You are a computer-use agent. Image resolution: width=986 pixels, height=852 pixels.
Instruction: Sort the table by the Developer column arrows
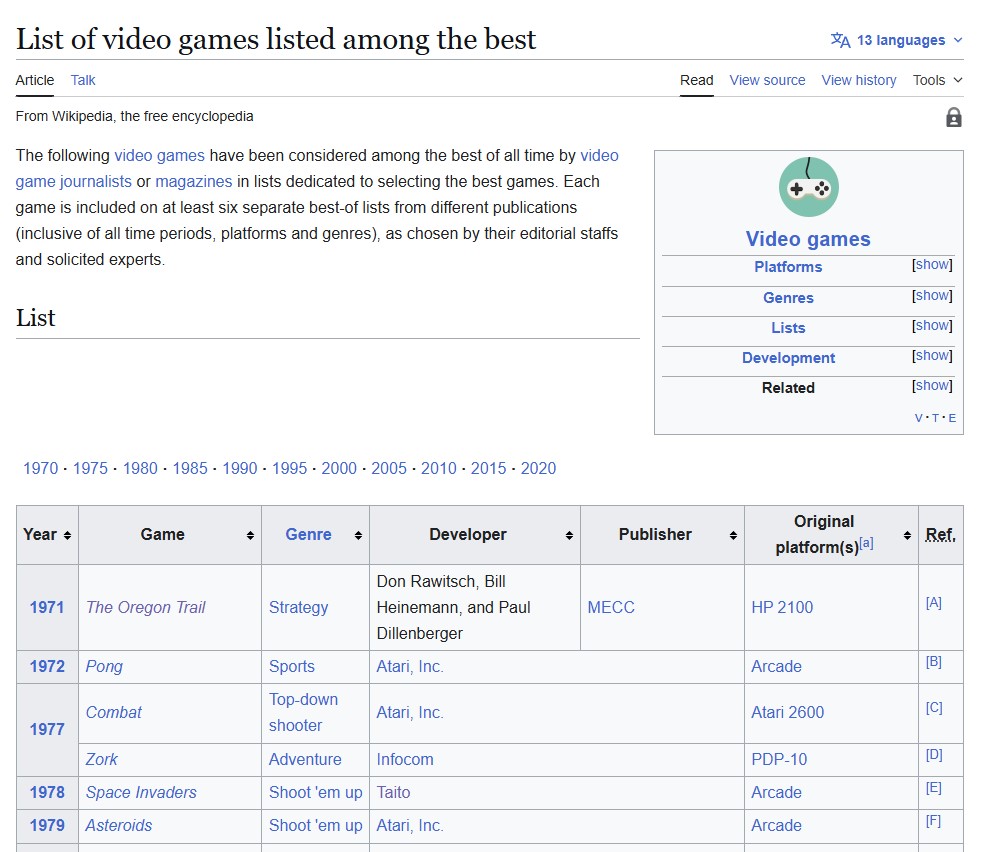[570, 534]
